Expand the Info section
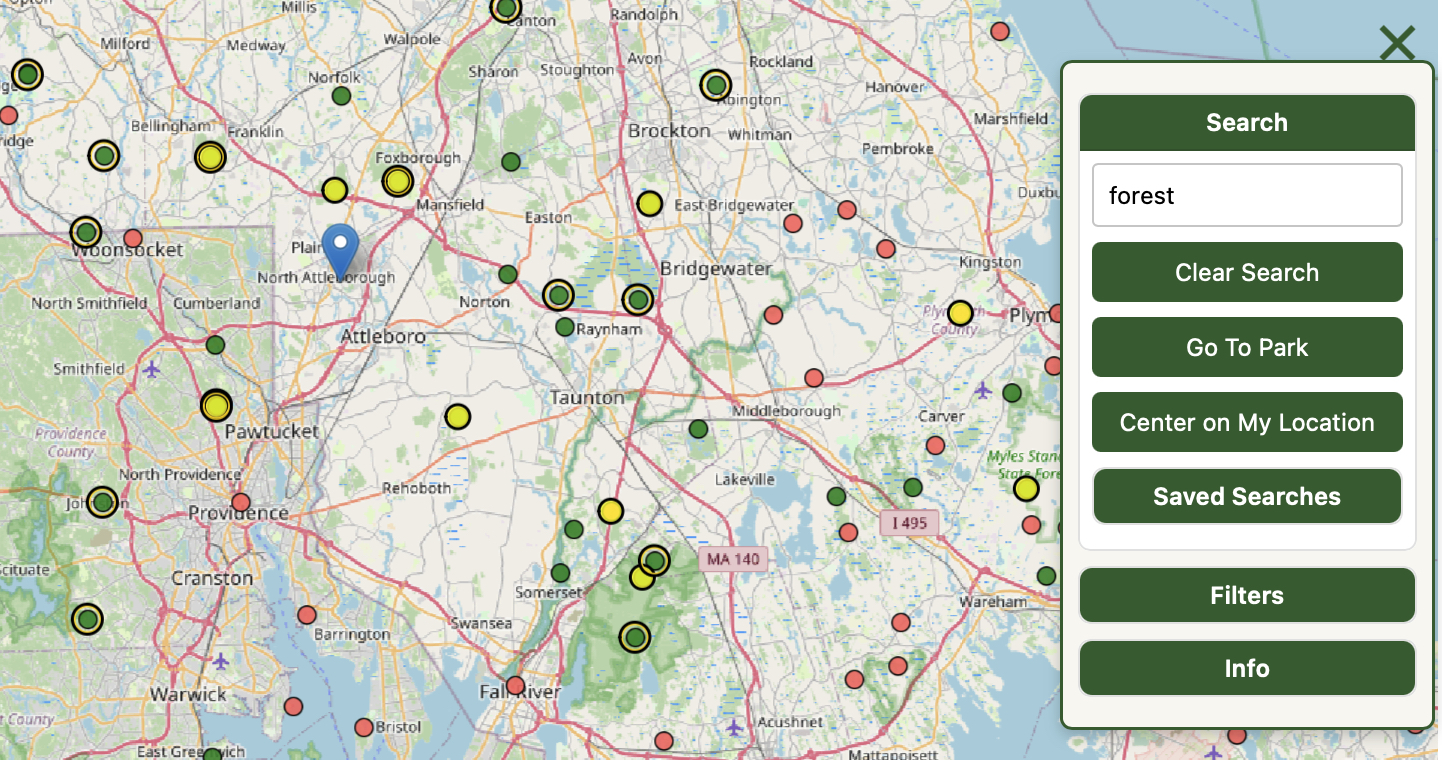This screenshot has width=1442, height=760. pyautogui.click(x=1246, y=669)
